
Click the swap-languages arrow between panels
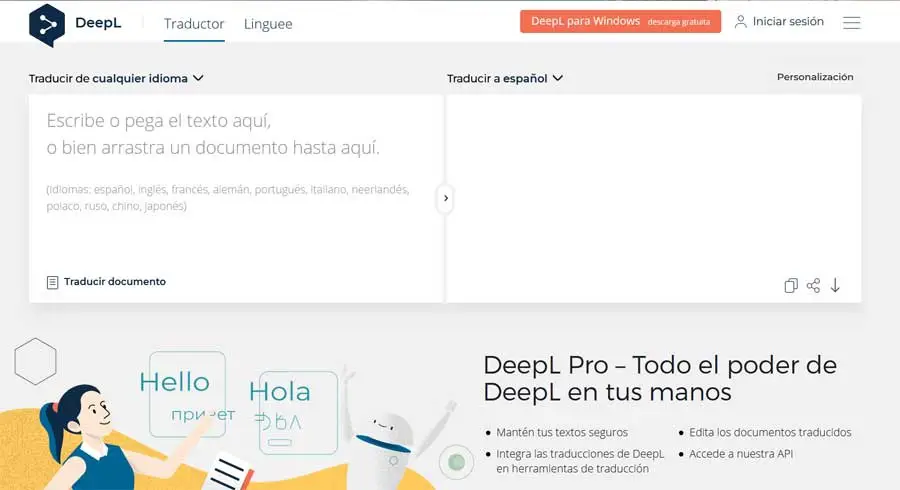coord(445,199)
